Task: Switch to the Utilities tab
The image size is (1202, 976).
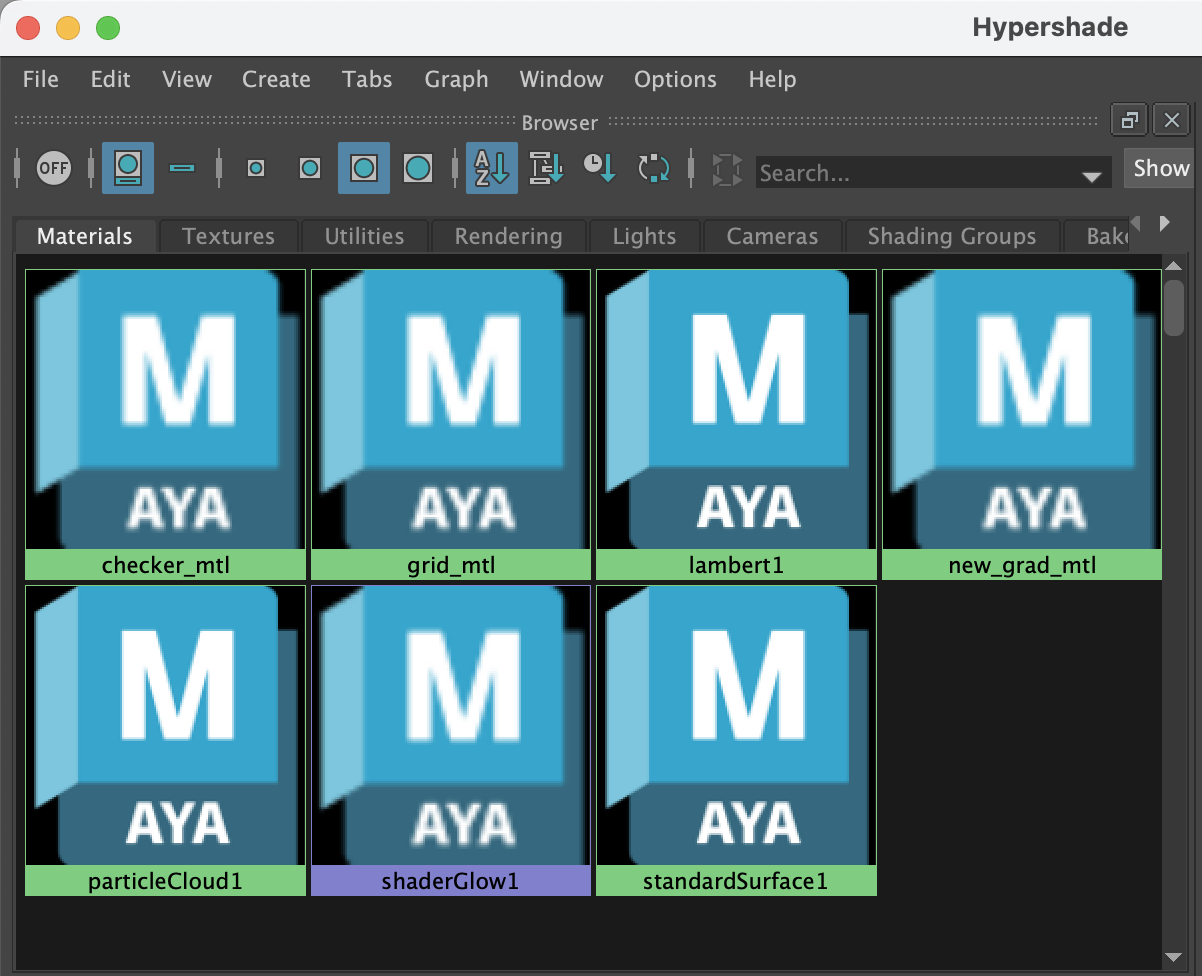Action: coord(364,236)
